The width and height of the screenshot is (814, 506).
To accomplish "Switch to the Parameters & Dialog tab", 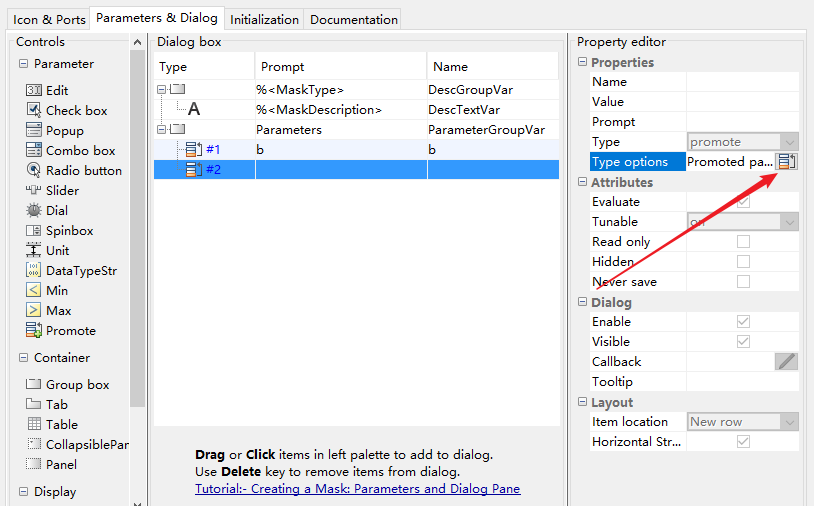I will click(157, 18).
